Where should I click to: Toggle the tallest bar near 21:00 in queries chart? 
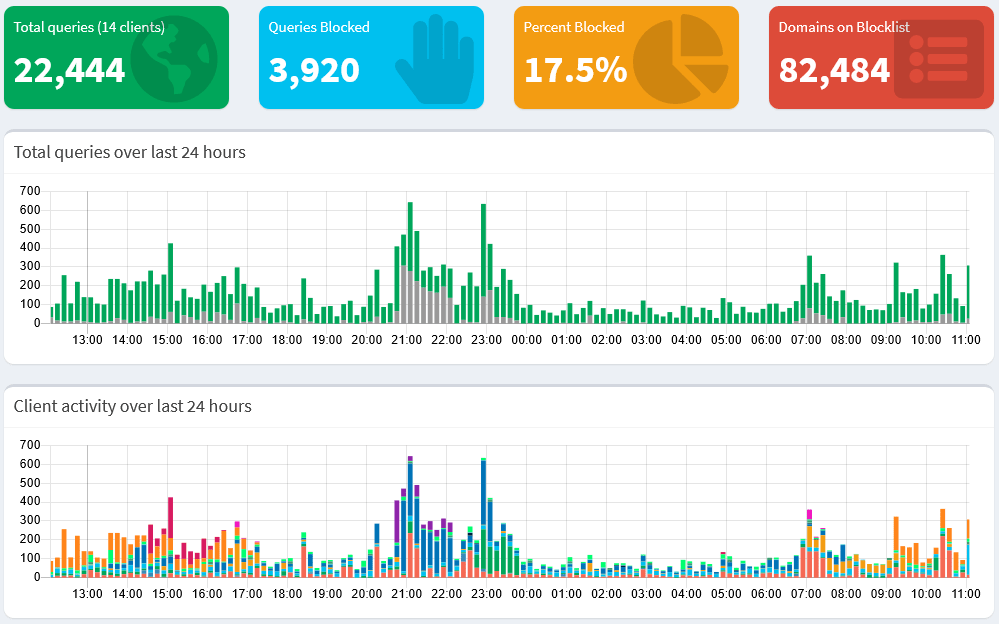[x=409, y=260]
